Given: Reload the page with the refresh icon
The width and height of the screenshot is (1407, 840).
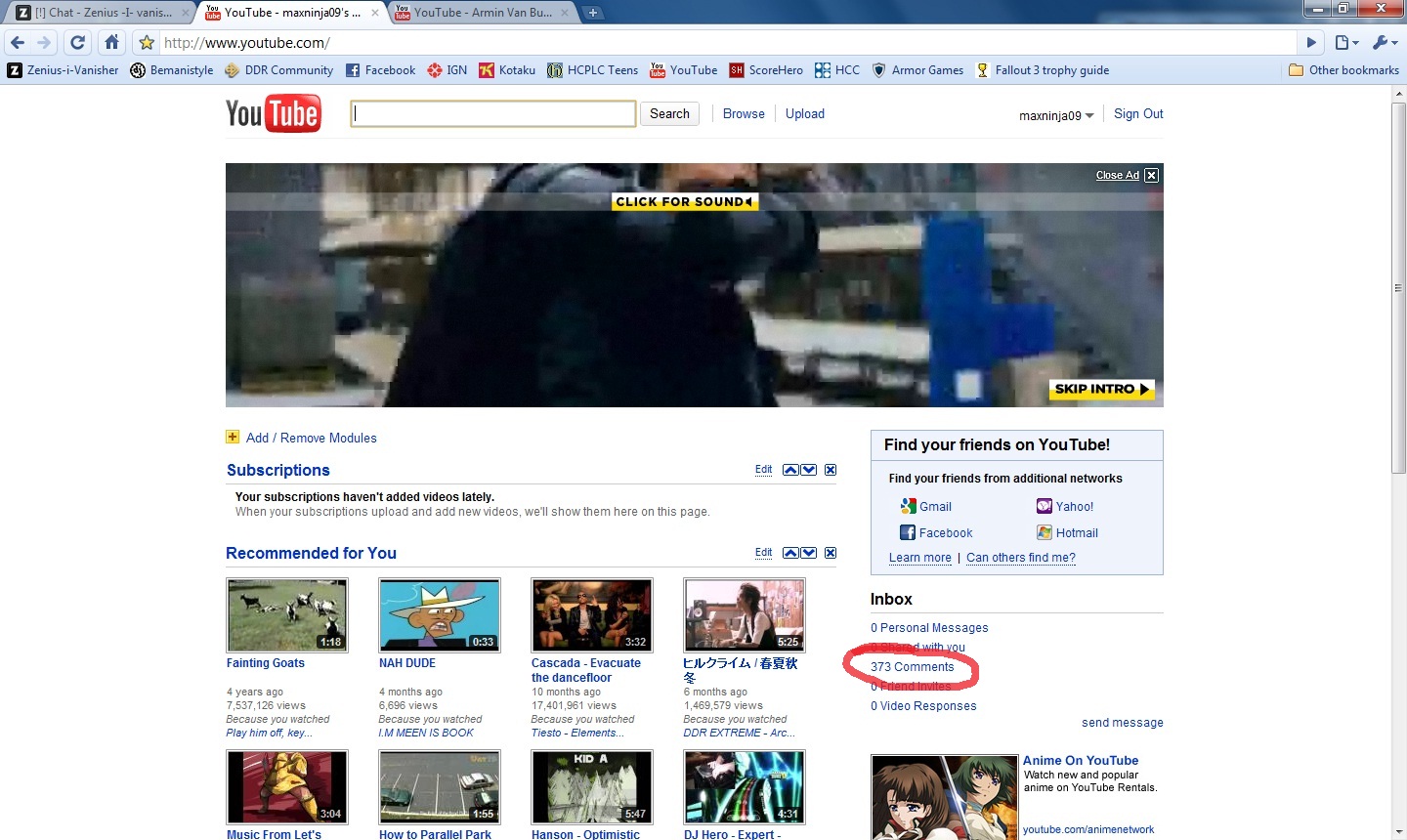Looking at the screenshot, I should pyautogui.click(x=78, y=42).
